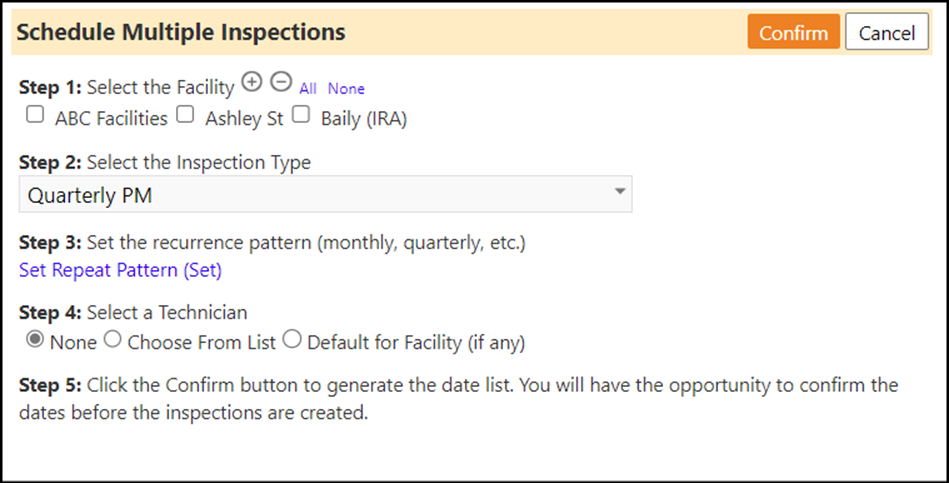Viewport: 949px width, 483px height.
Task: Enable the Baily (IRA) checkbox
Action: (x=301, y=114)
